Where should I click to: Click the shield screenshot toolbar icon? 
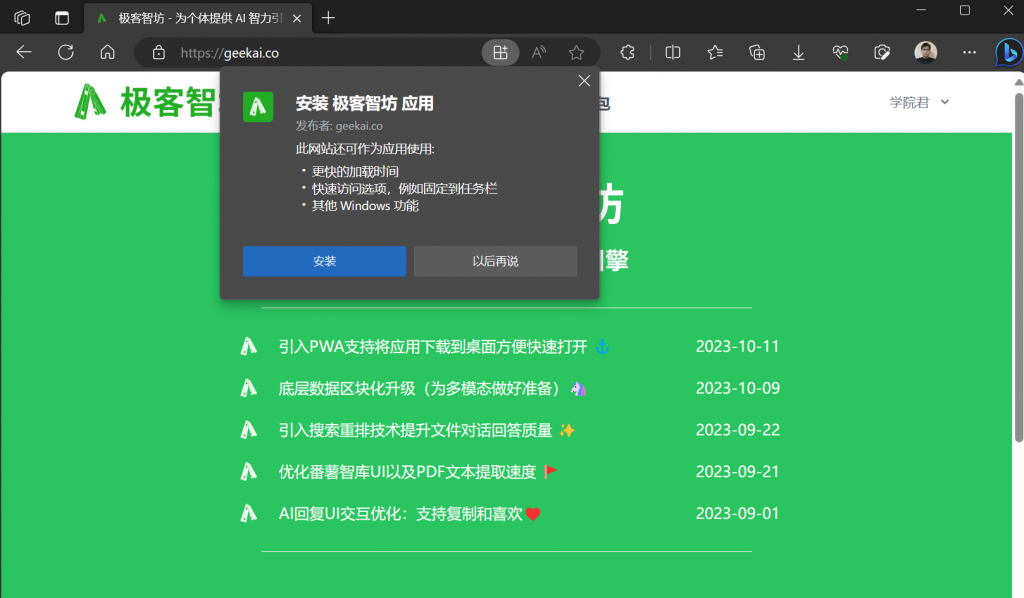click(882, 53)
